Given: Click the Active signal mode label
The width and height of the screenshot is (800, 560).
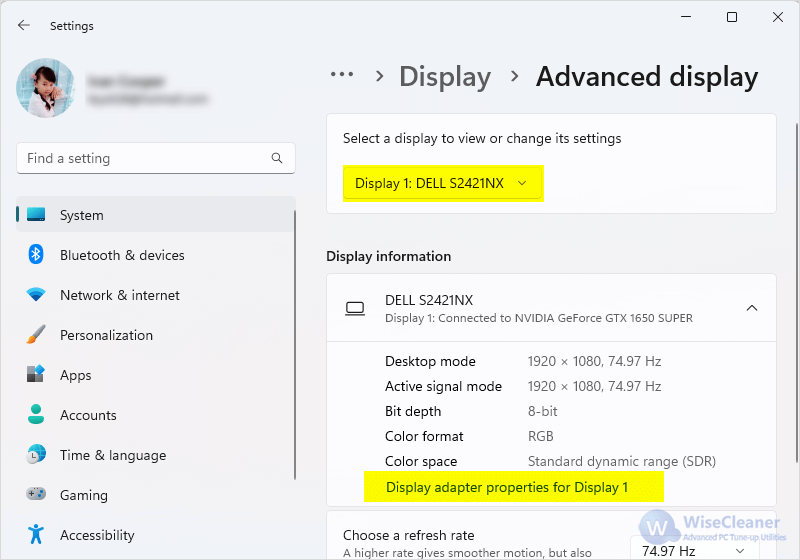Looking at the screenshot, I should pyautogui.click(x=443, y=386).
